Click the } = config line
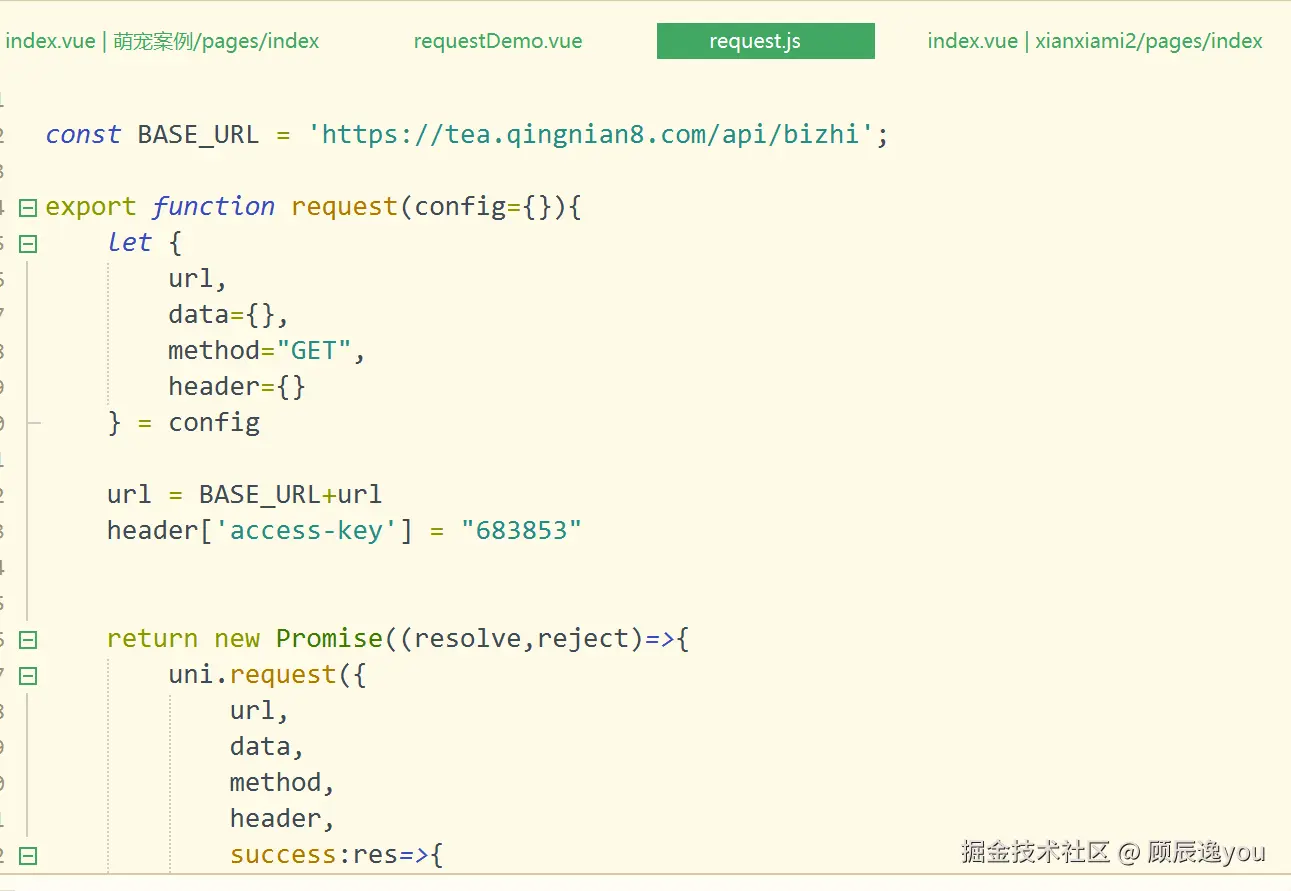 click(x=184, y=422)
